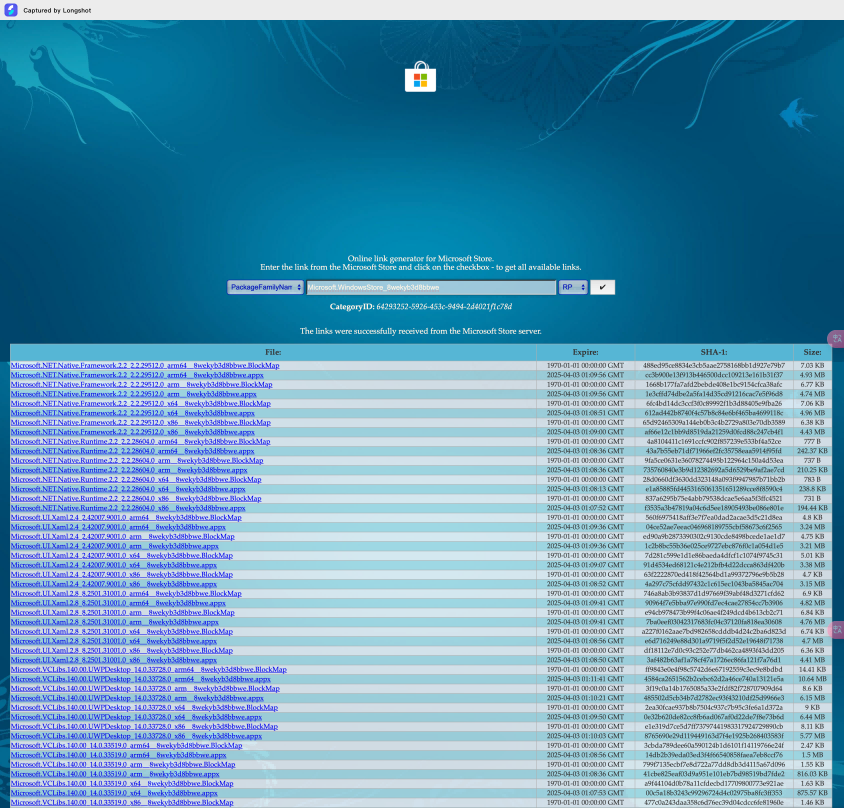Open the RP ring selection dropdown
This screenshot has width=844, height=808.
tap(573, 287)
